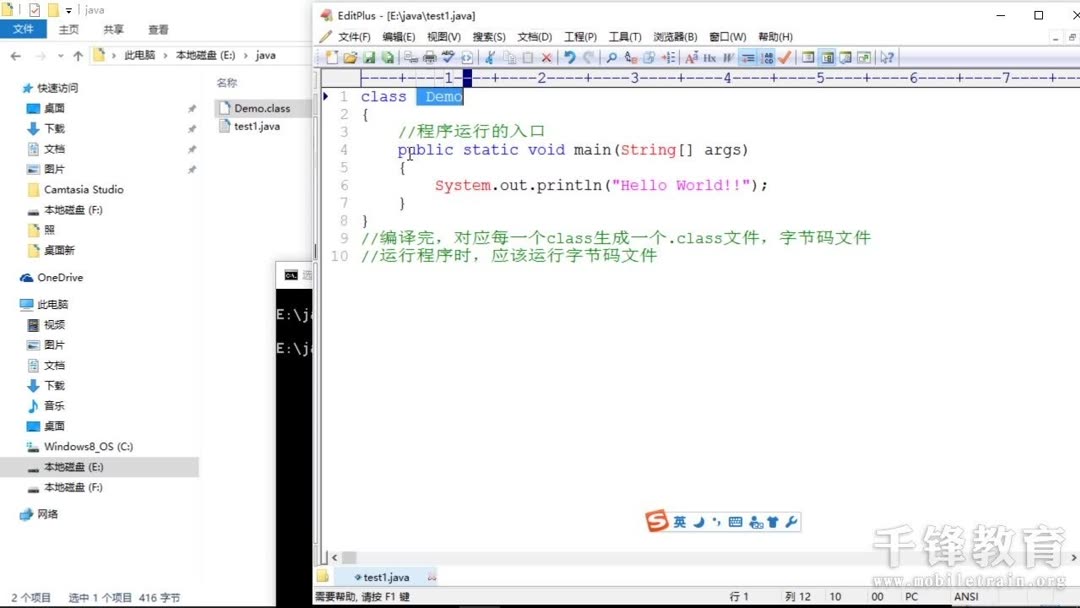Open a file with the Open icon
The width and height of the screenshot is (1080, 608).
click(x=351, y=57)
